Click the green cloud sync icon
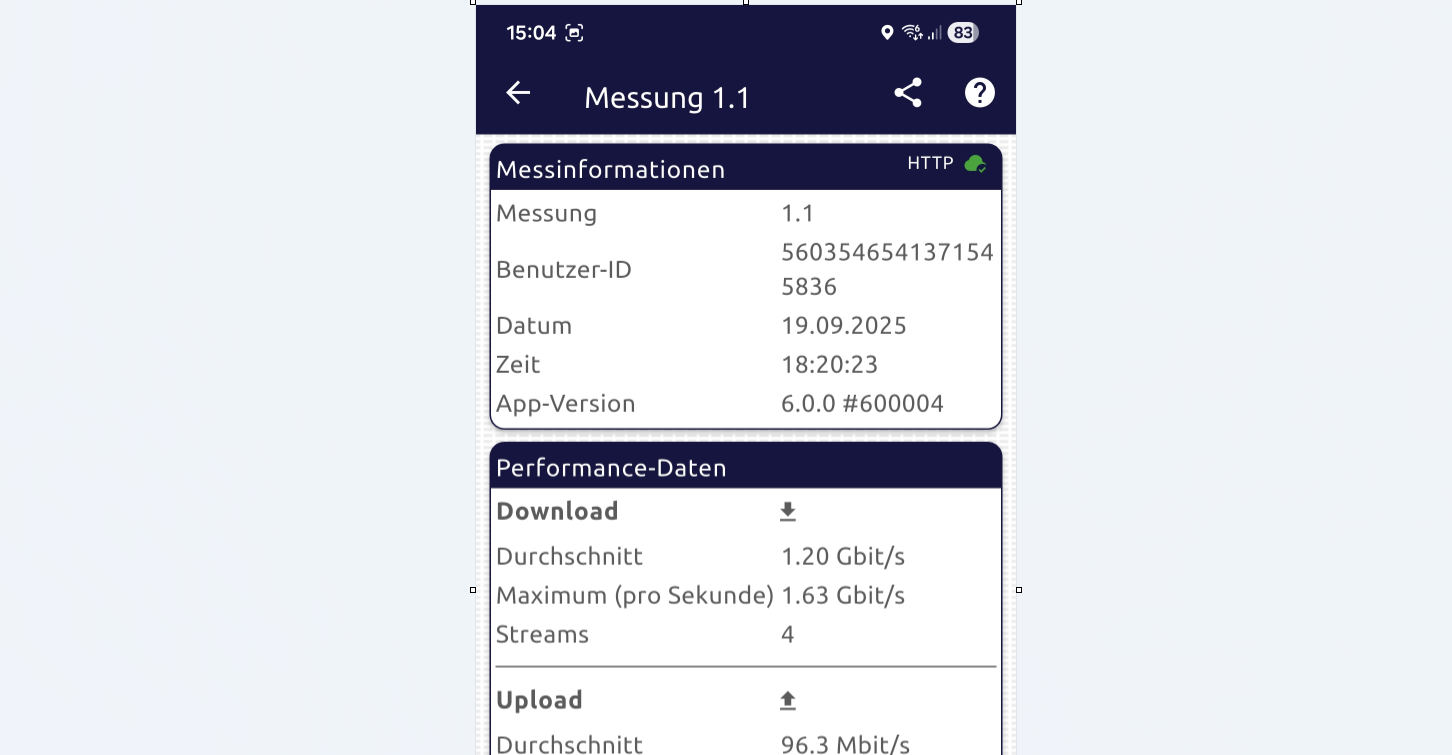The height and width of the screenshot is (755, 1452). [975, 164]
